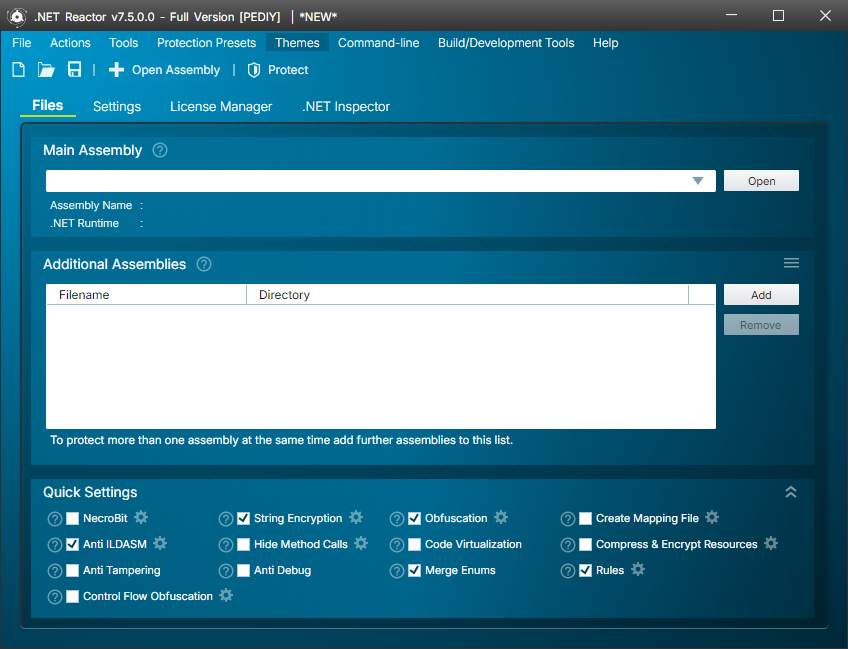Enable Anti Tampering protection
The height and width of the screenshot is (649, 848).
click(72, 570)
